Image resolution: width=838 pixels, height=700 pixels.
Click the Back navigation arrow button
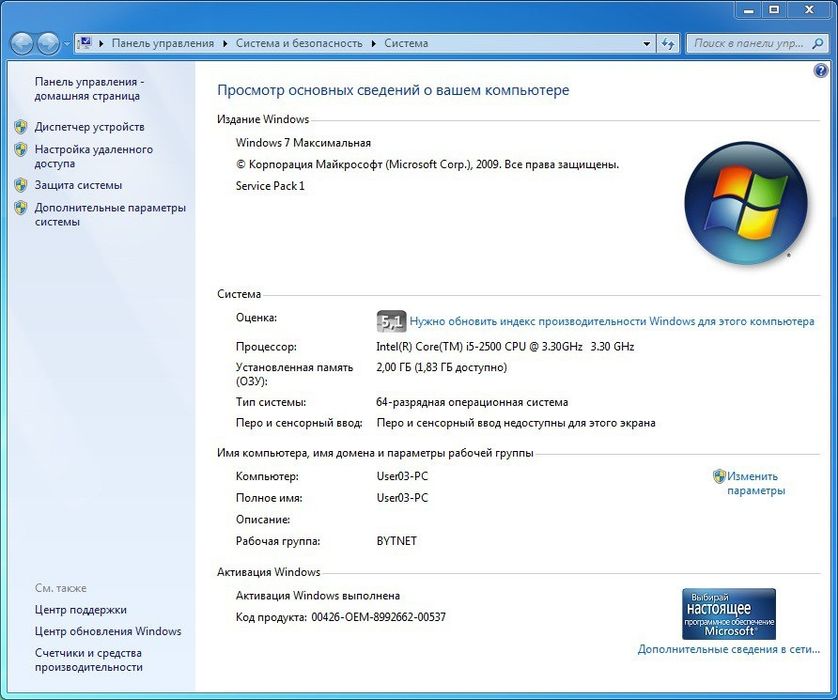[22, 43]
